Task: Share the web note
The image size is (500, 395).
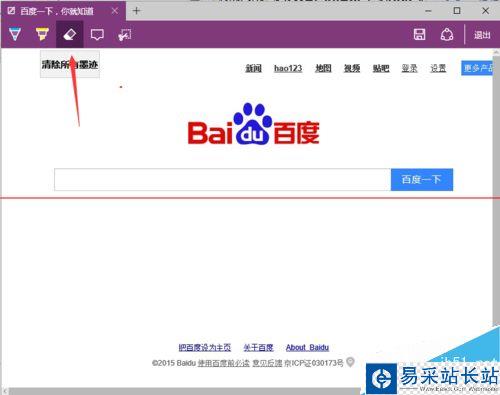Action: (x=447, y=34)
